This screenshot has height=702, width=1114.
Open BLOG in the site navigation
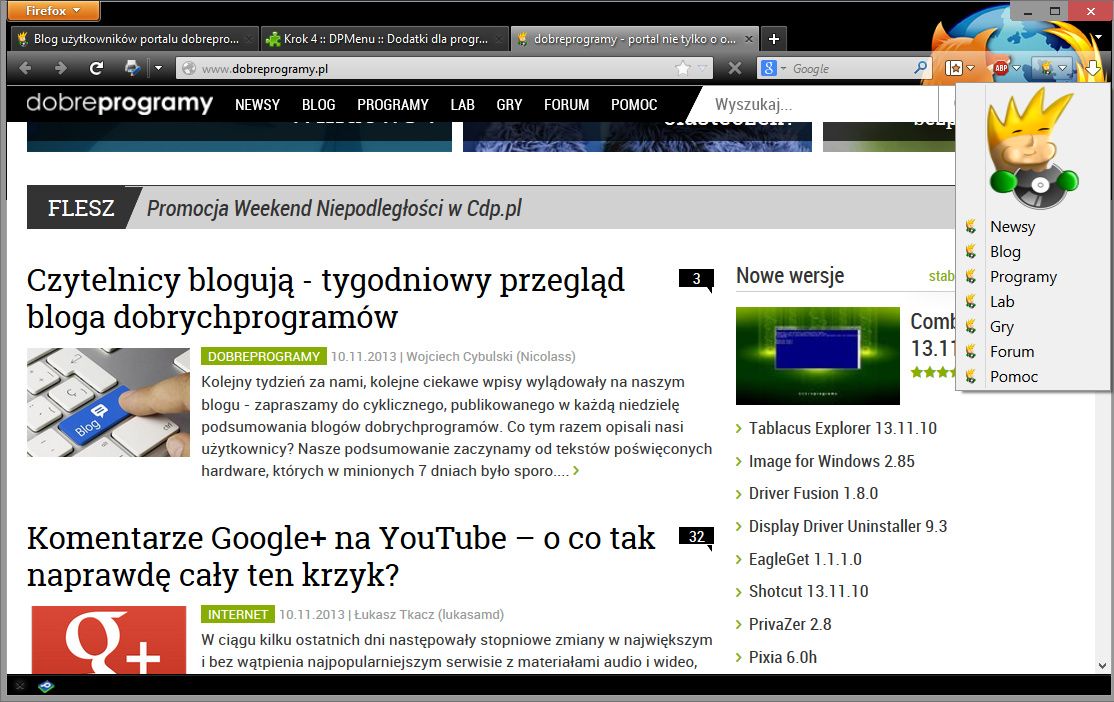tap(318, 104)
